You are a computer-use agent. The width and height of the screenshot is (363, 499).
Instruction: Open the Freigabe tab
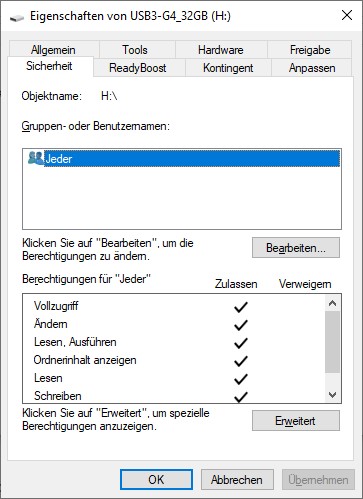(310, 50)
